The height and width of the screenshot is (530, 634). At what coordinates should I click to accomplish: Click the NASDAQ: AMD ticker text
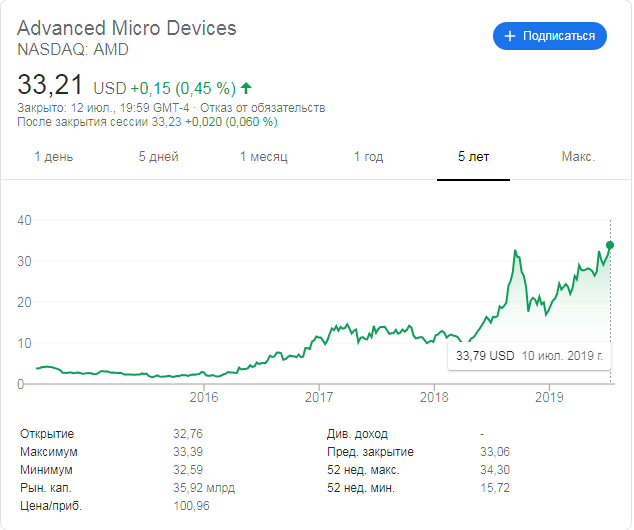click(73, 49)
